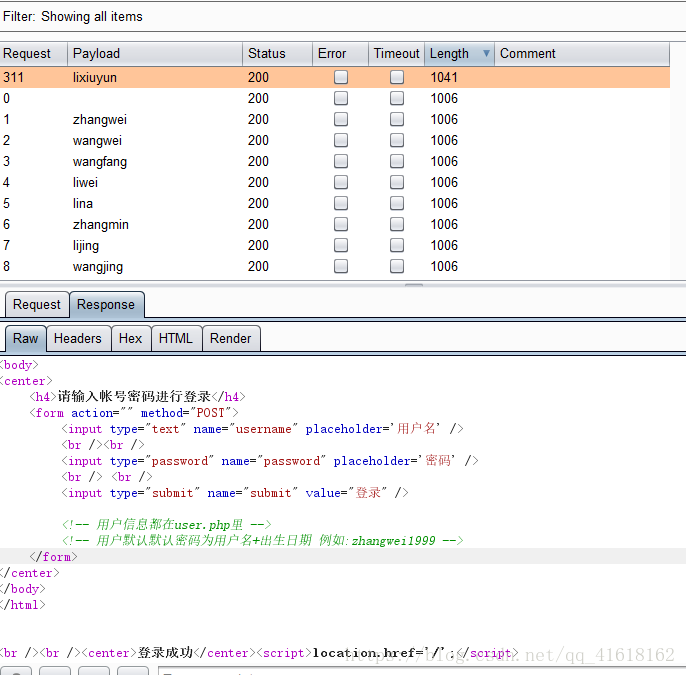Toggle Timeout checkbox in liwei row
Viewport: 686px width, 675px height.
point(397,182)
